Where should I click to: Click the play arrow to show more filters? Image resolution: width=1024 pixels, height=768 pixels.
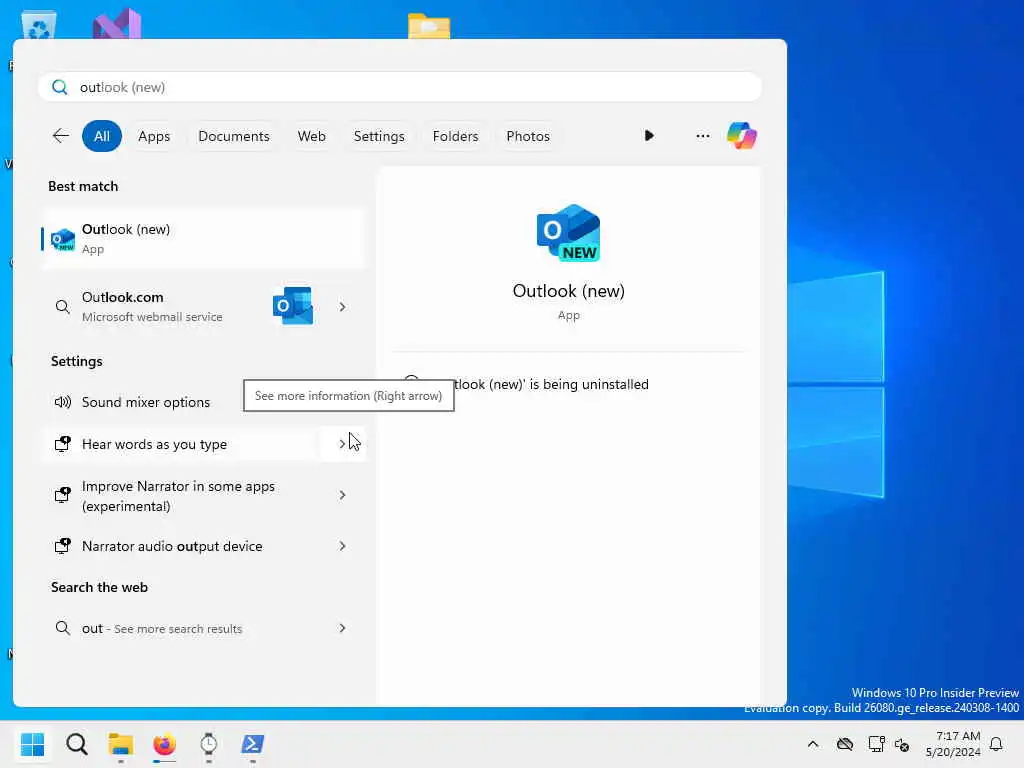tap(649, 136)
